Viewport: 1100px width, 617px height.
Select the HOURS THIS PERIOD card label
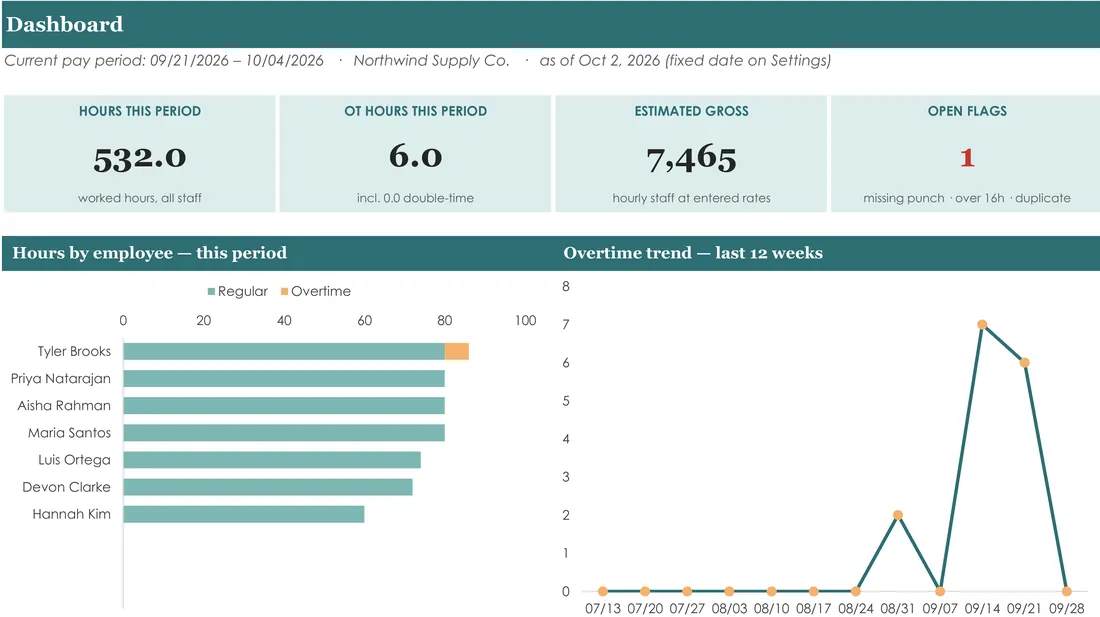(140, 111)
